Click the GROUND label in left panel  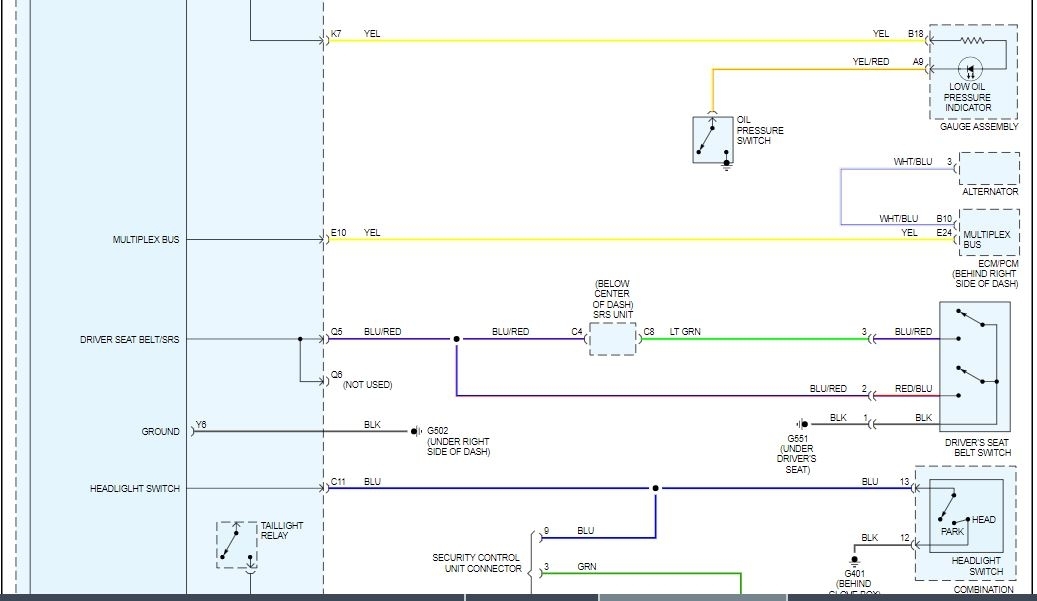click(160, 431)
